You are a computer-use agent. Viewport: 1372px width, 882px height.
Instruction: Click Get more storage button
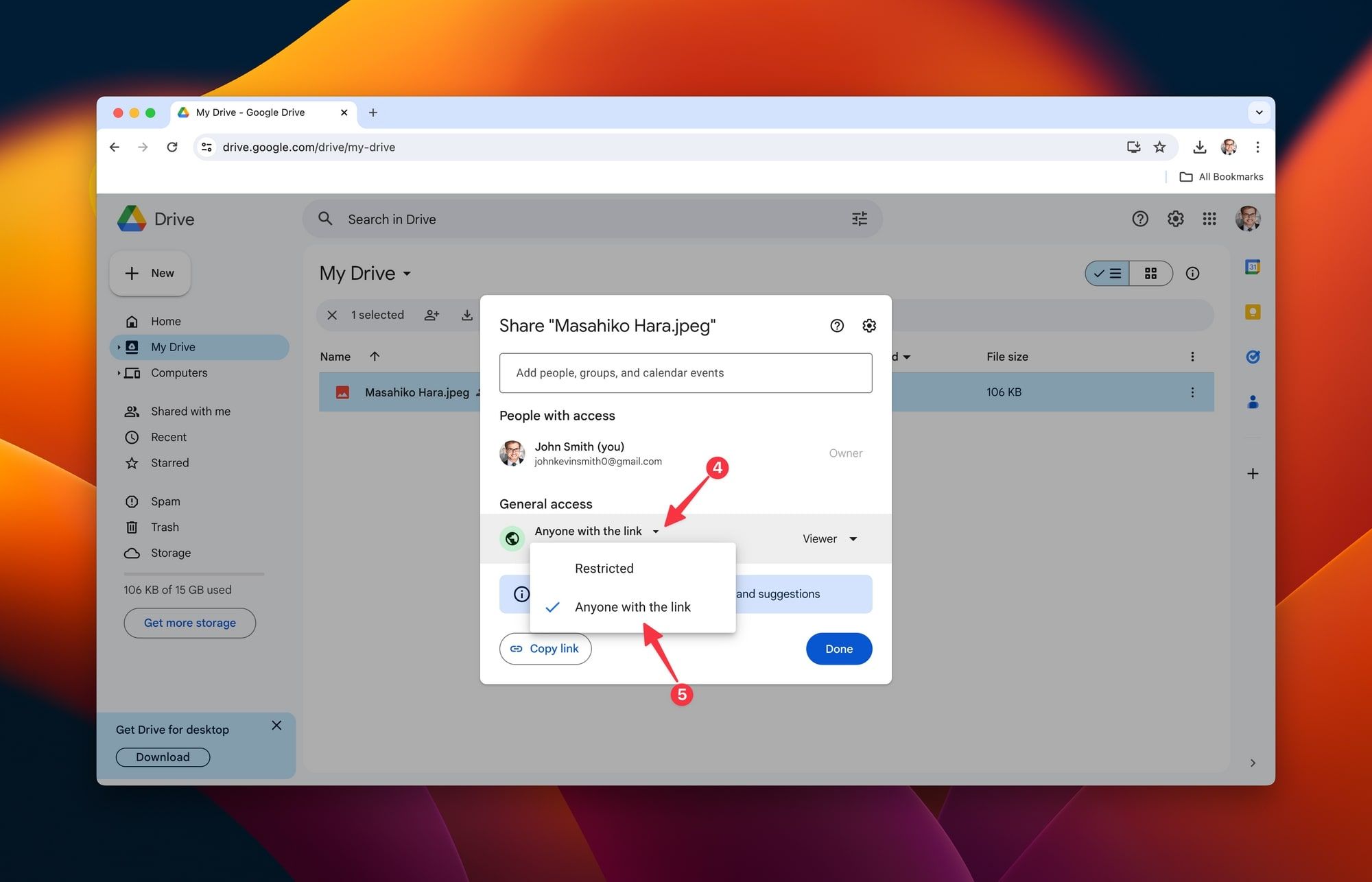click(189, 623)
